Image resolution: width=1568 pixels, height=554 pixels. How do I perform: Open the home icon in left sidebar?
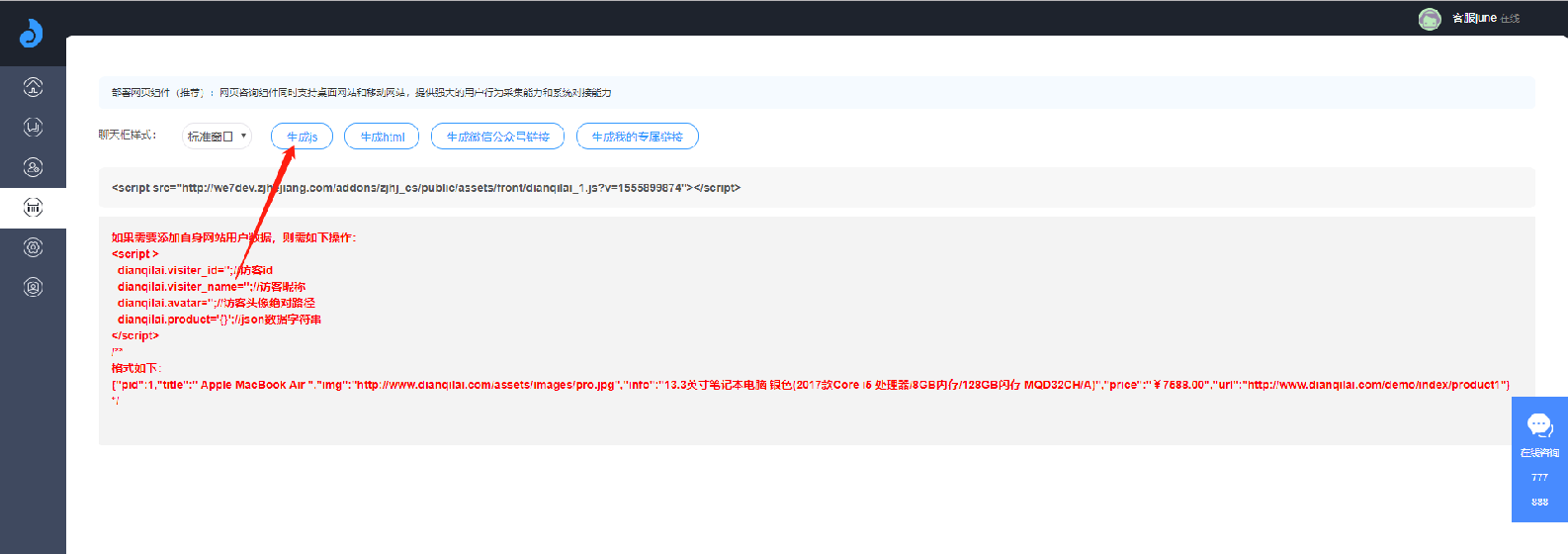[33, 87]
